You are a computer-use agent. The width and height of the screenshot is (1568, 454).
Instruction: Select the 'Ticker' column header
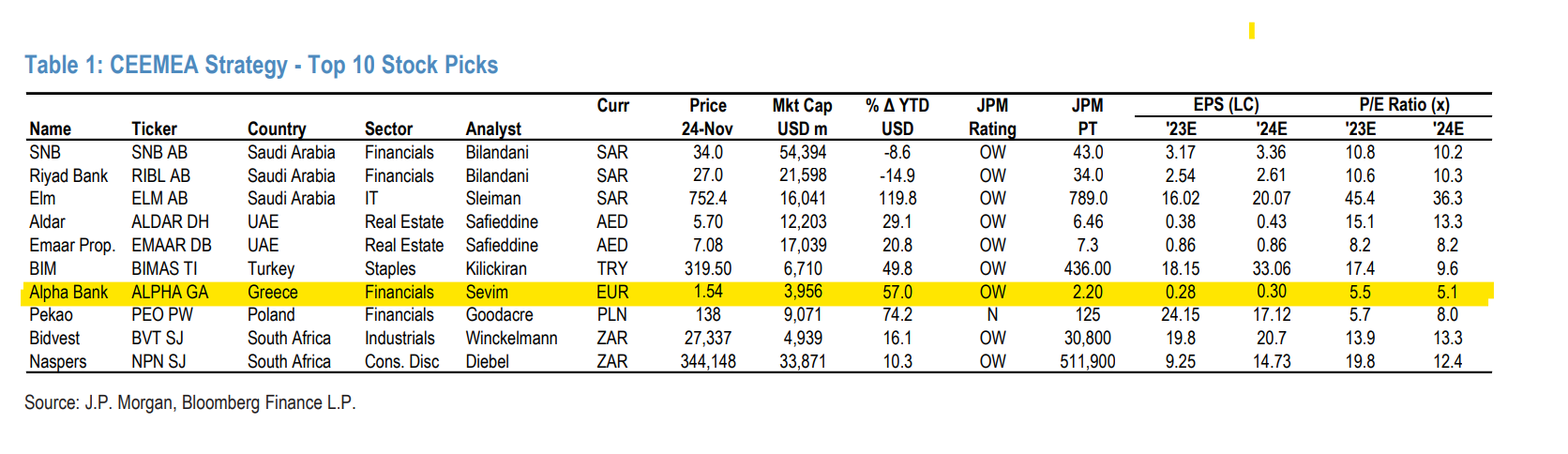click(154, 129)
